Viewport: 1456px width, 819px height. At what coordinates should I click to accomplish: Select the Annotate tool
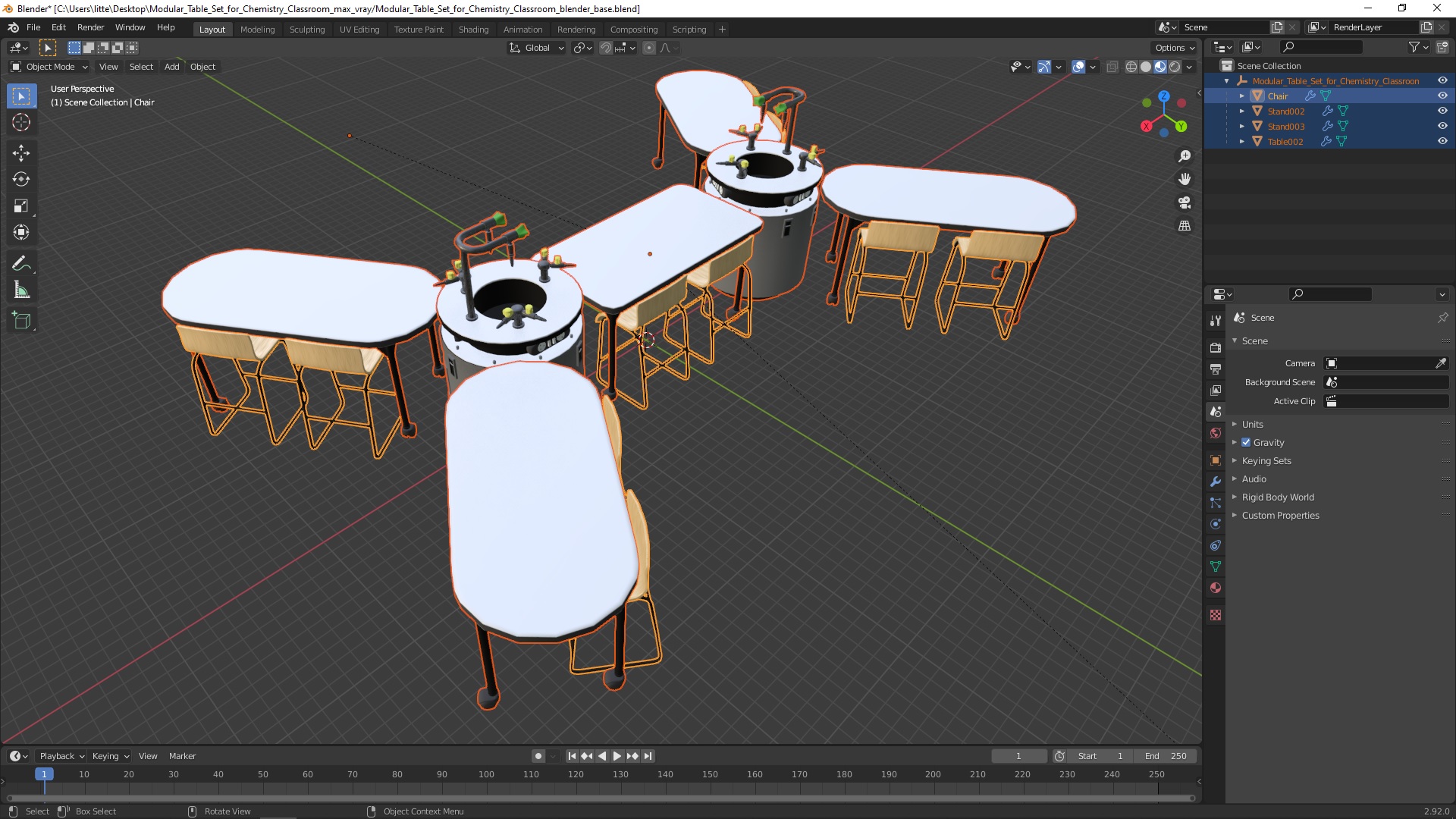click(x=21, y=264)
